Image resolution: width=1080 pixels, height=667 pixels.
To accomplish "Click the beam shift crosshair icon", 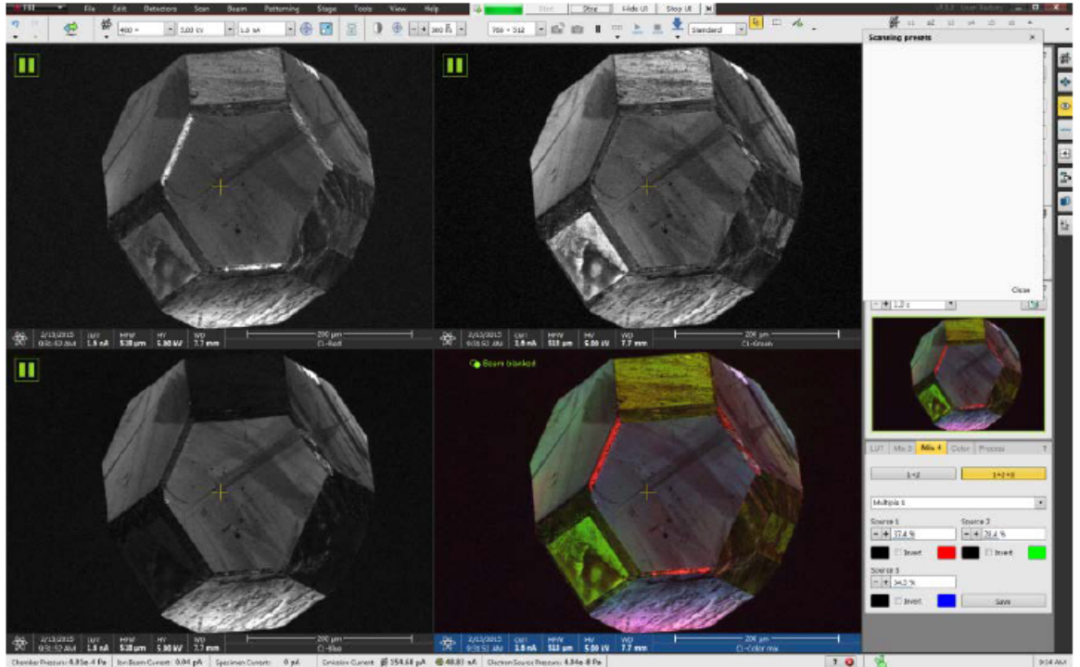I will coord(307,29).
